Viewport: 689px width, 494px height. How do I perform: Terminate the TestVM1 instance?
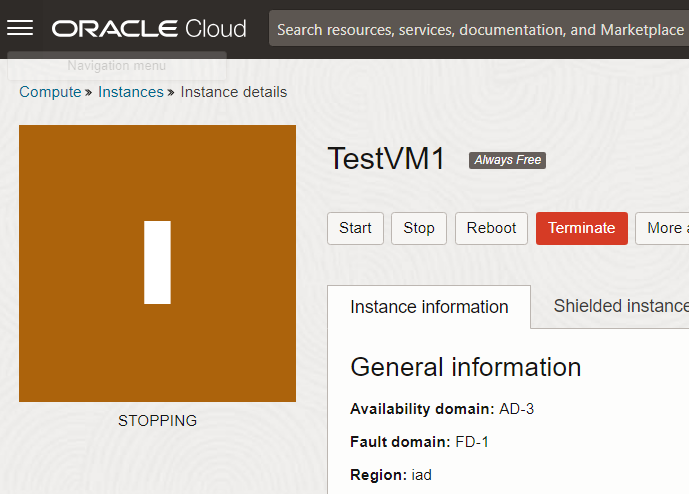point(581,228)
